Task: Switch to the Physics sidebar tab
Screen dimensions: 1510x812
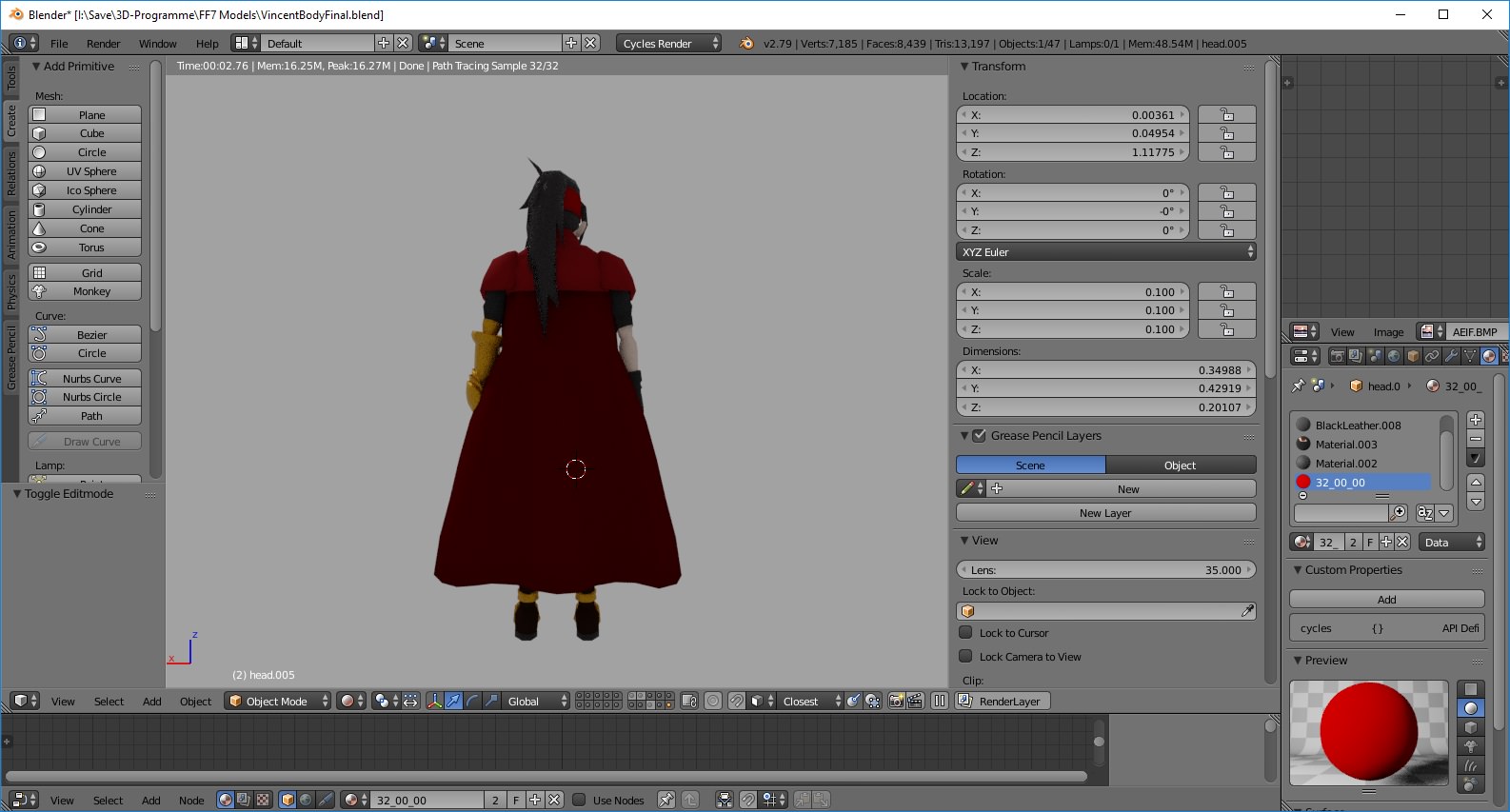Action: (11, 292)
